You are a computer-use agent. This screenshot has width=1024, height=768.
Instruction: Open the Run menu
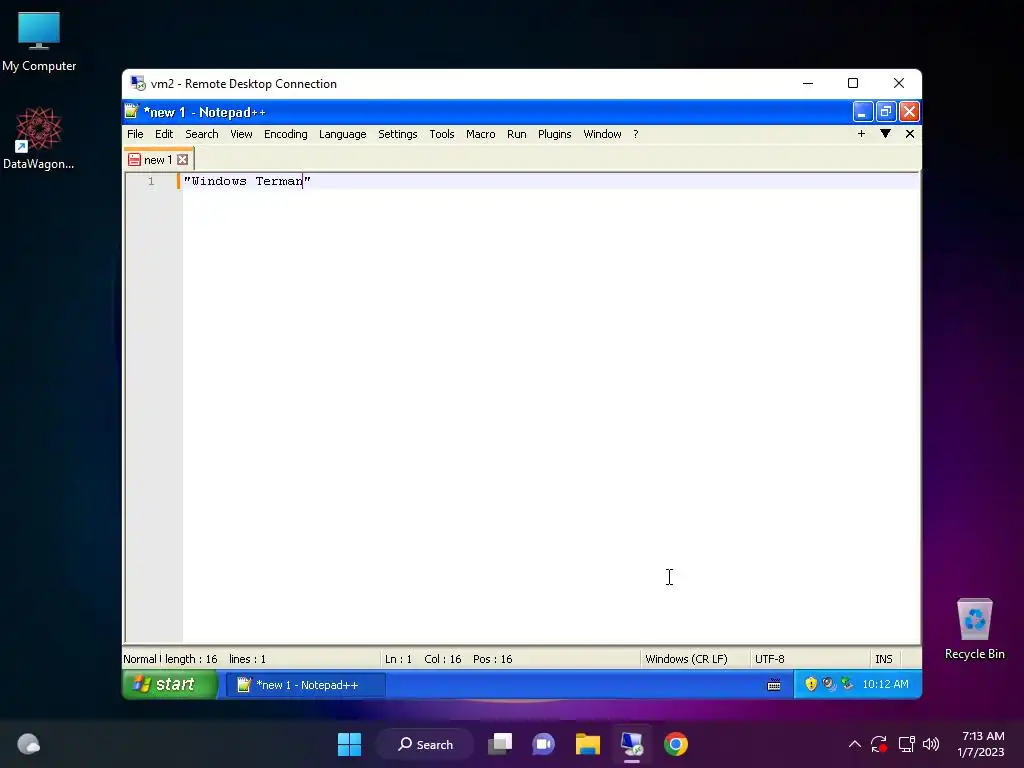pos(517,134)
